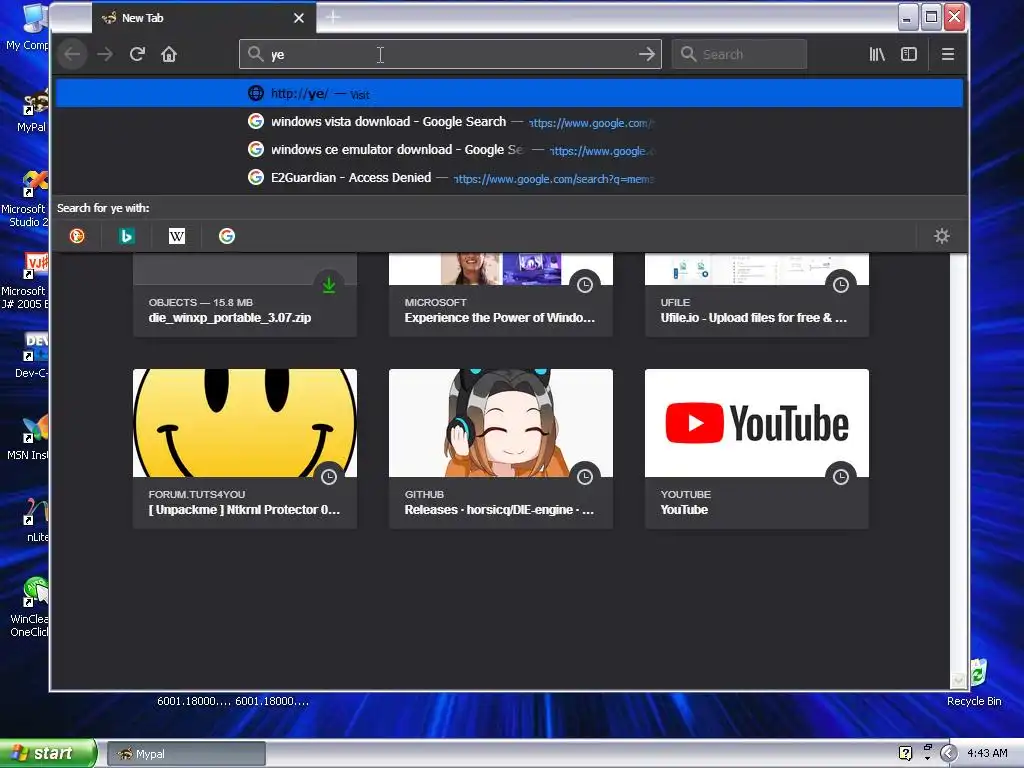Go forward with the forward arrow

pos(105,54)
